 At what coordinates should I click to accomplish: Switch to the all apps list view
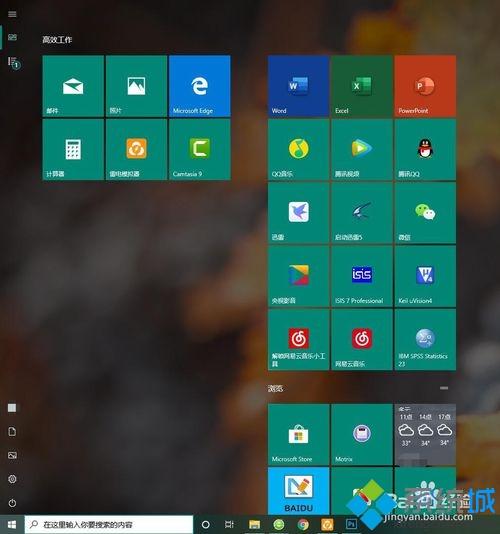pyautogui.click(x=13, y=63)
